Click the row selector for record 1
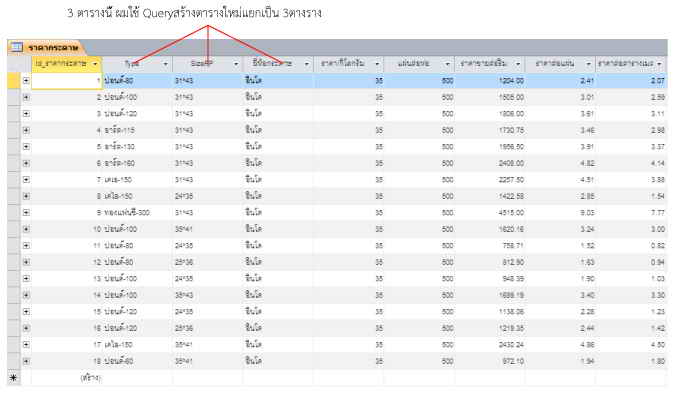This screenshot has height=393, width=682. (x=13, y=80)
